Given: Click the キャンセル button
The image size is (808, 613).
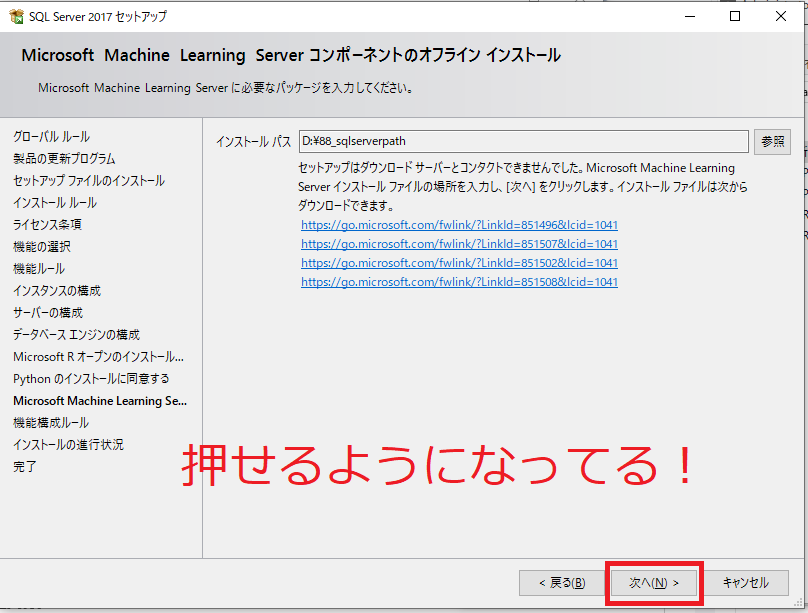Looking at the screenshot, I should click(x=746, y=583).
